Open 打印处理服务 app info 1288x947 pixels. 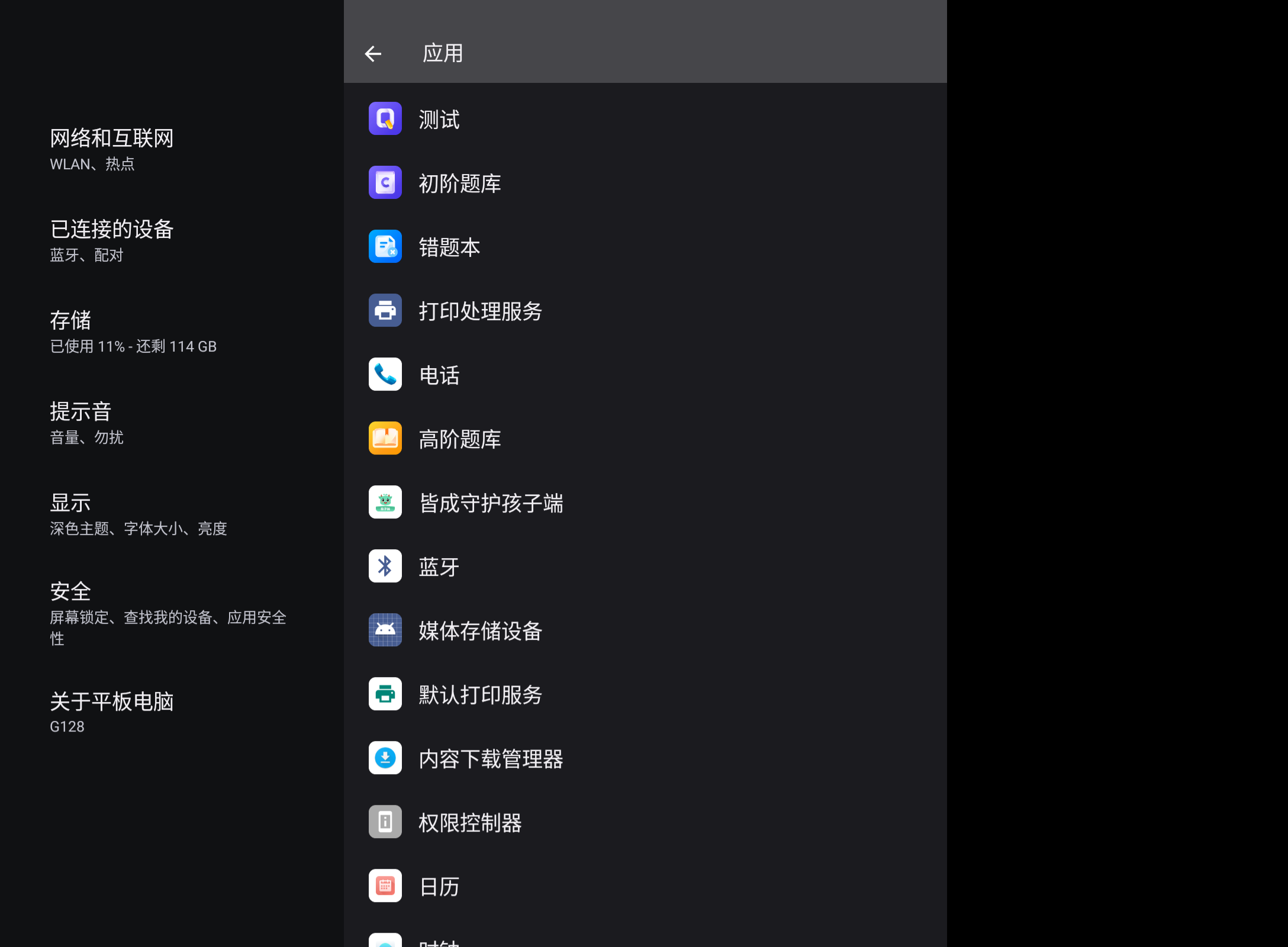(645, 310)
